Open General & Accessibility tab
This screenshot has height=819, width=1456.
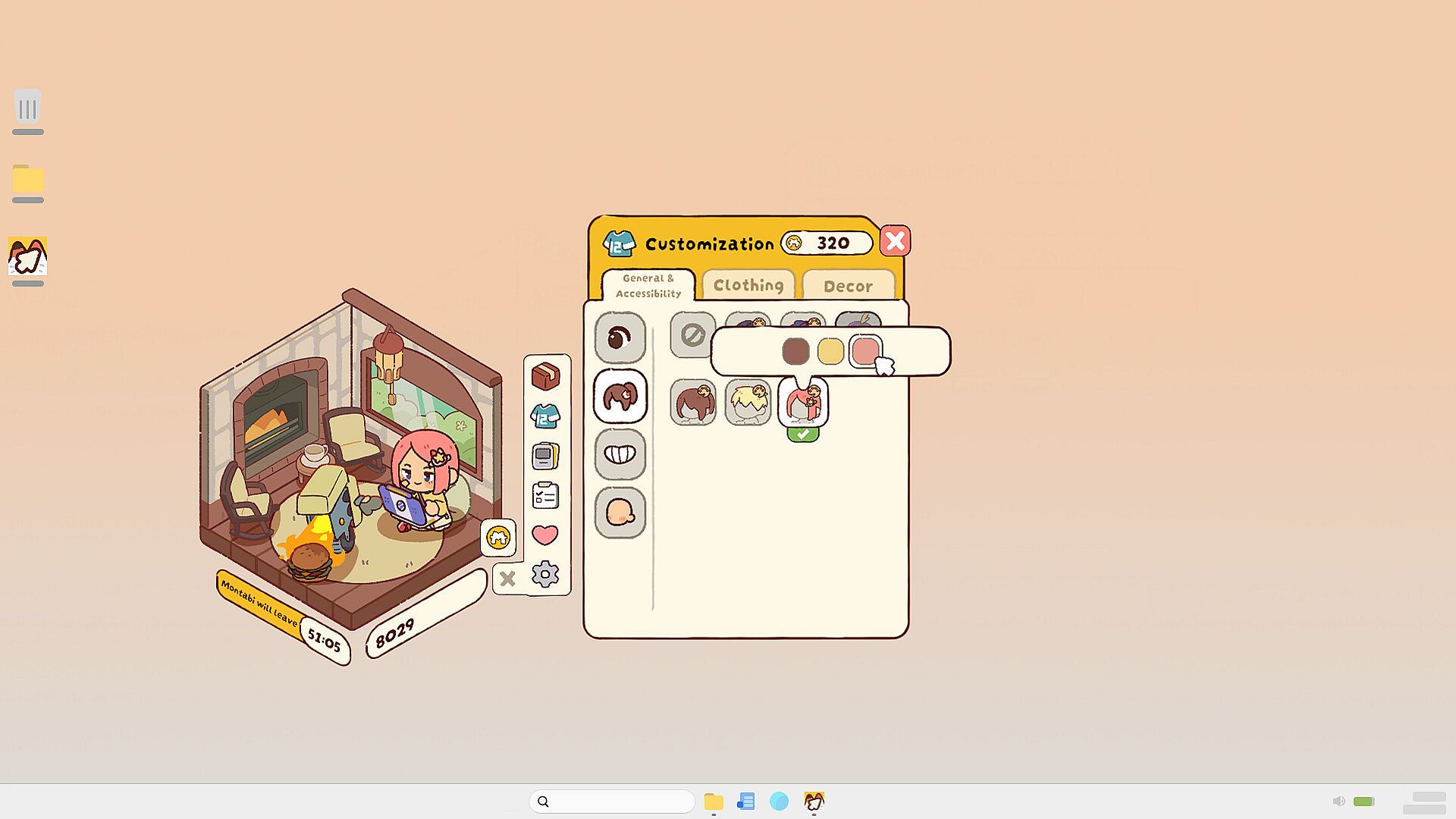[x=648, y=286]
